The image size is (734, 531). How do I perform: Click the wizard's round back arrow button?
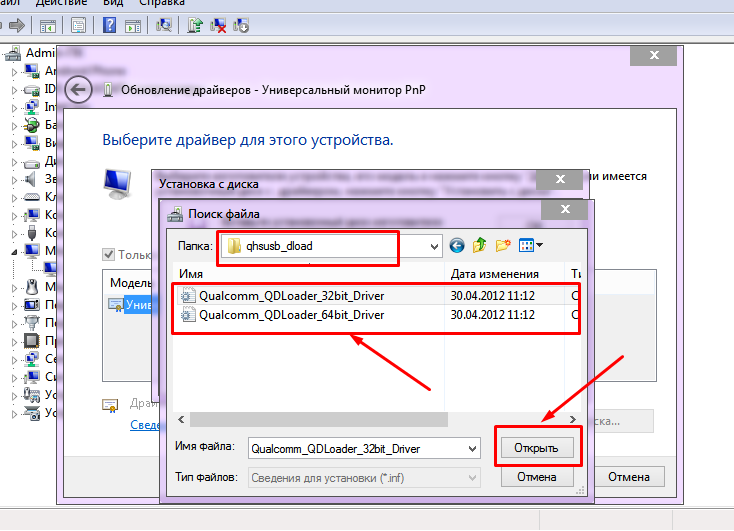click(x=78, y=89)
